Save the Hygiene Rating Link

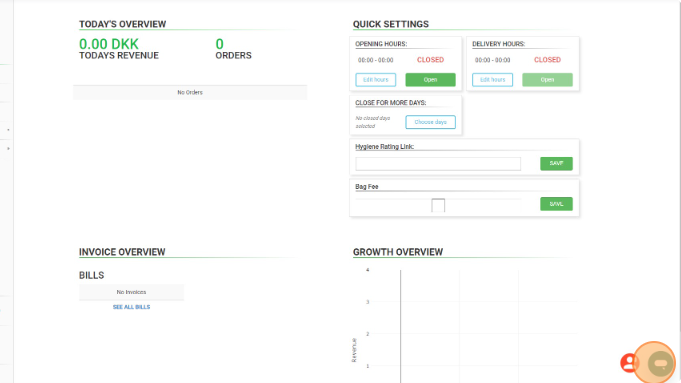[556, 163]
